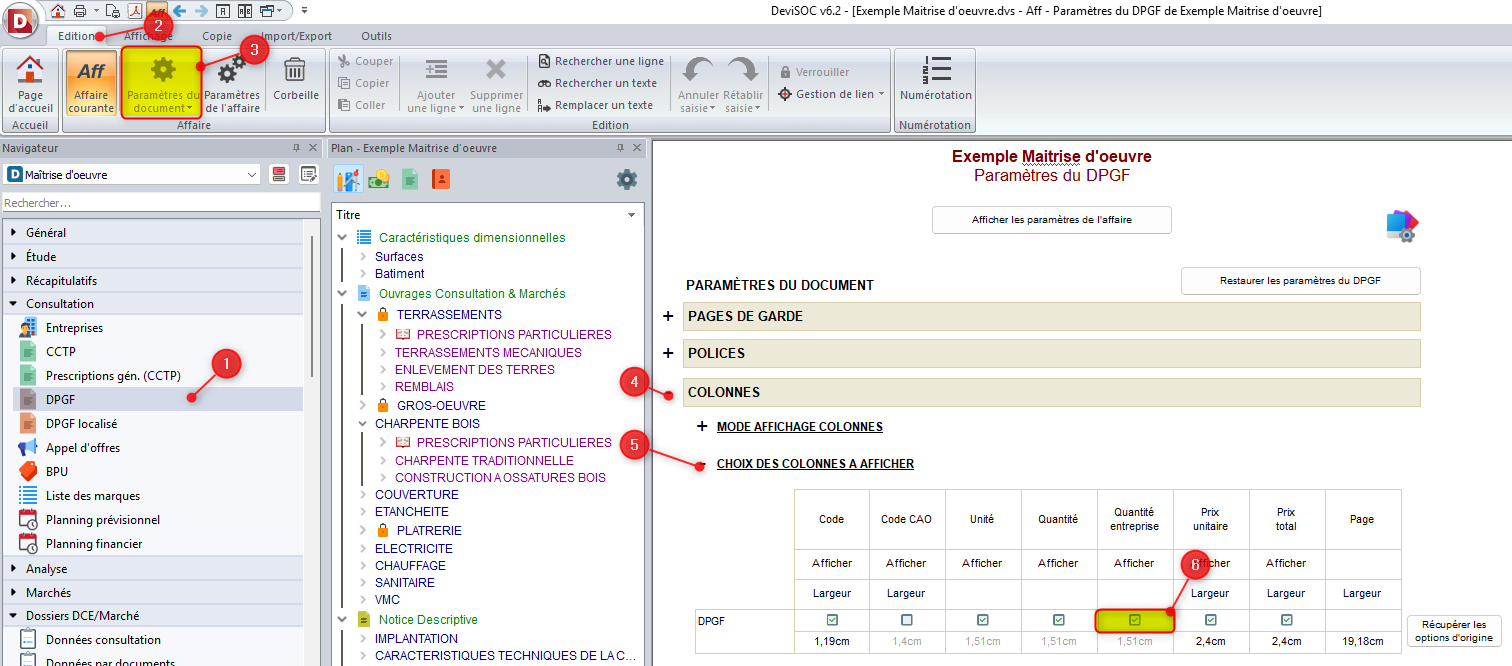This screenshot has height=666, width=1512.
Task: Click the Plan panel settings gear icon
Action: (627, 179)
